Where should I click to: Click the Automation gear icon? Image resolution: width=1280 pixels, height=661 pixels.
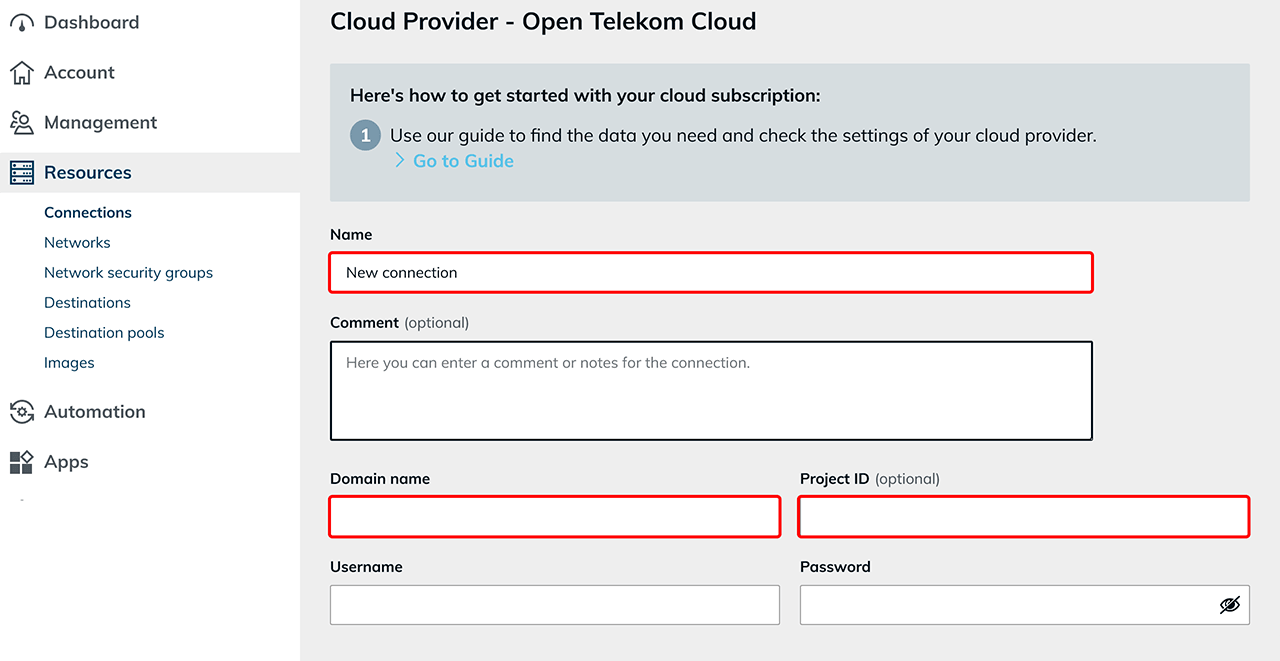pos(22,412)
